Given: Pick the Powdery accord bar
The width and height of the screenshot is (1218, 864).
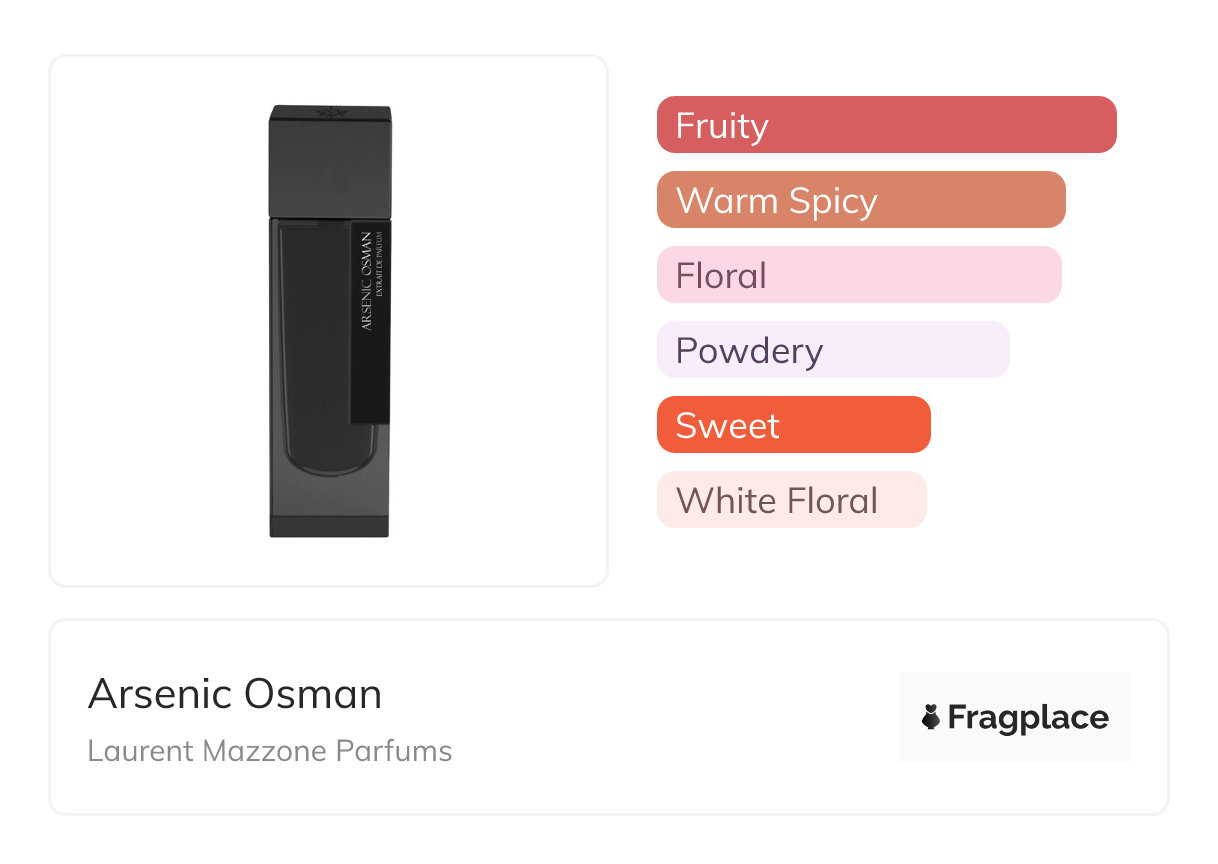Looking at the screenshot, I should (832, 350).
